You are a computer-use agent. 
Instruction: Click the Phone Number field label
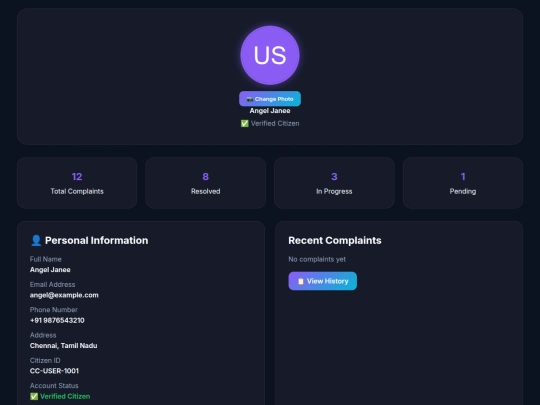click(54, 310)
